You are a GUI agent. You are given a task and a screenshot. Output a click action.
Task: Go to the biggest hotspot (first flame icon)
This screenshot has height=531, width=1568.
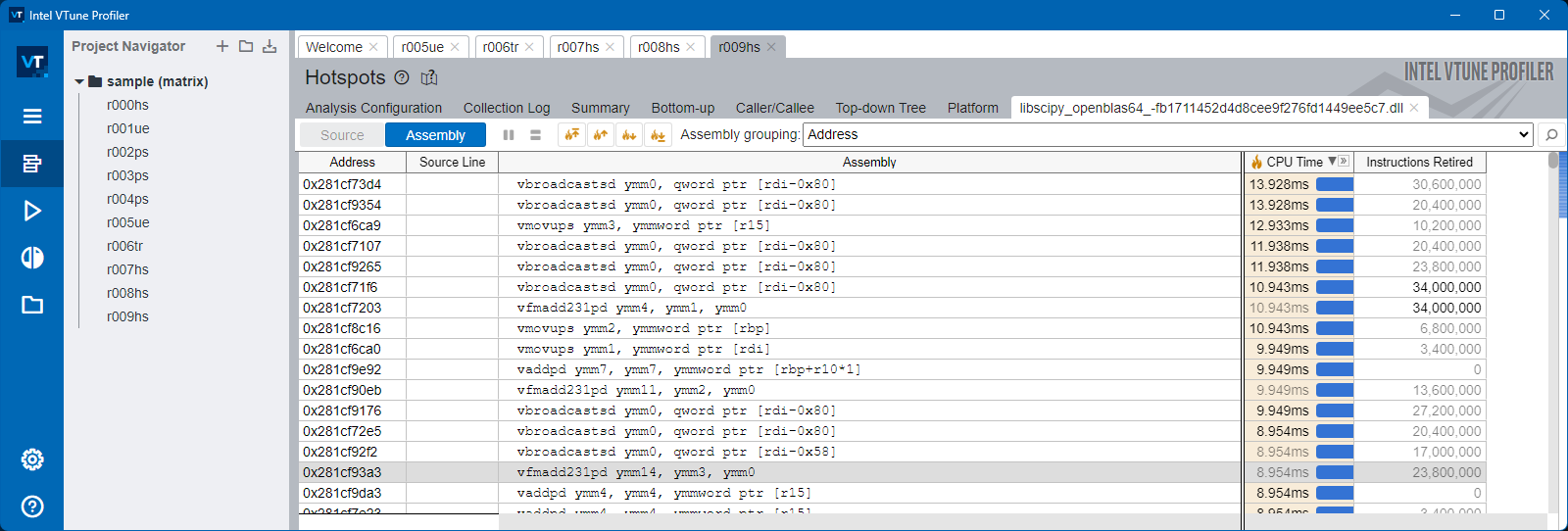point(571,135)
